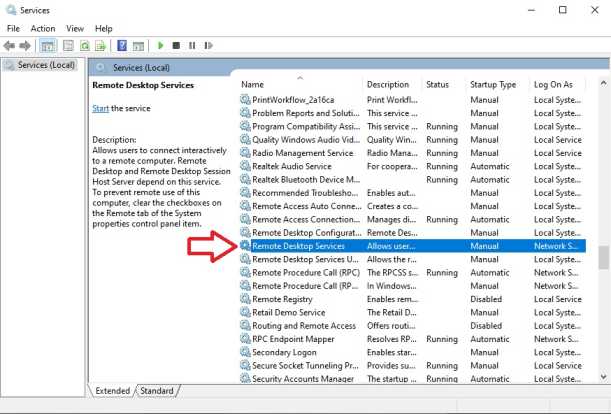This screenshot has width=611, height=414.
Task: Switch to the Standard tab
Action: (x=157, y=391)
